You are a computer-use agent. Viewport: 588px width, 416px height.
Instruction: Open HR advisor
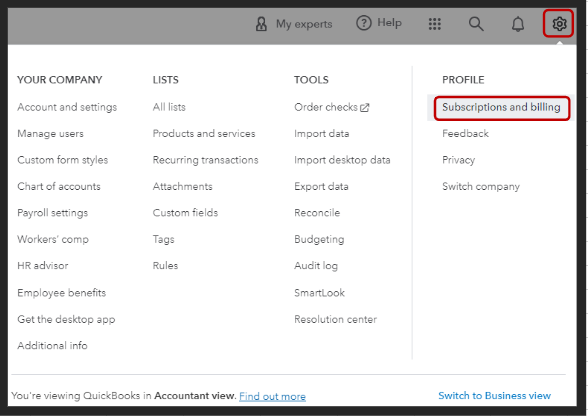[x=43, y=266]
